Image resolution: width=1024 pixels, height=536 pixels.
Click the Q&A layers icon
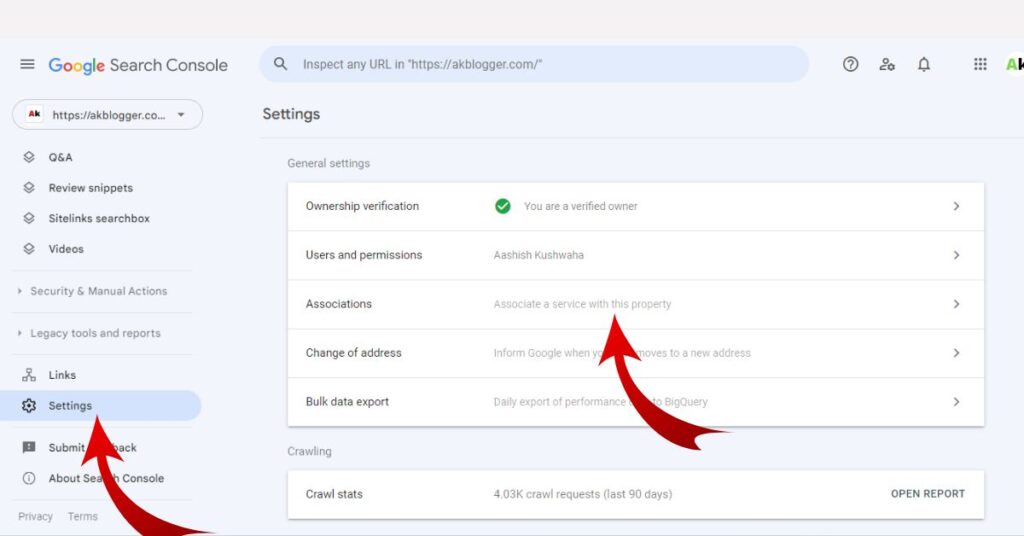[29, 157]
